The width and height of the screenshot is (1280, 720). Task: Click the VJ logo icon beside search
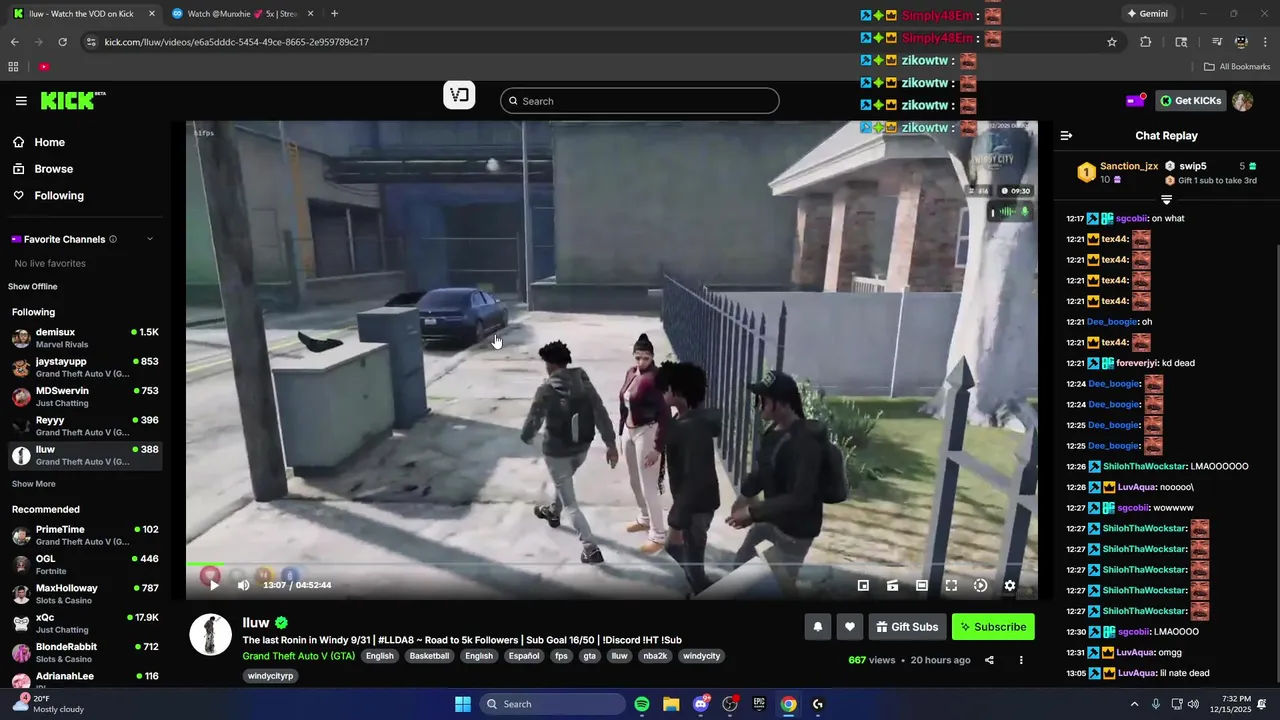coord(459,96)
